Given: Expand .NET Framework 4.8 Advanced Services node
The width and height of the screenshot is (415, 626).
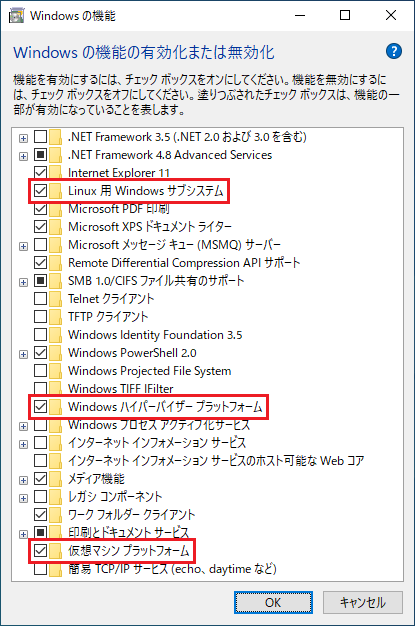Looking at the screenshot, I should [x=24, y=156].
